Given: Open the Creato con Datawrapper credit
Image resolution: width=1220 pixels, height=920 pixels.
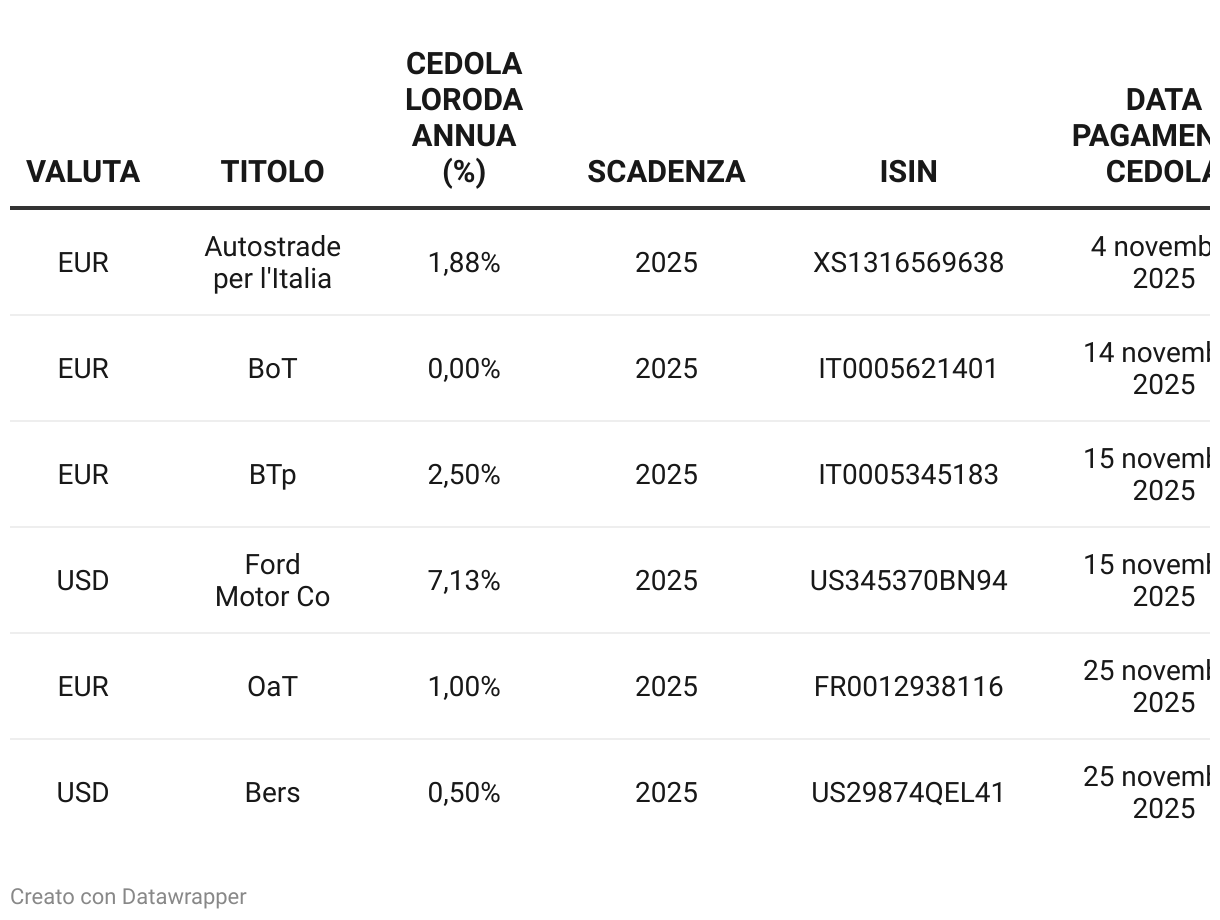Looking at the screenshot, I should (128, 897).
